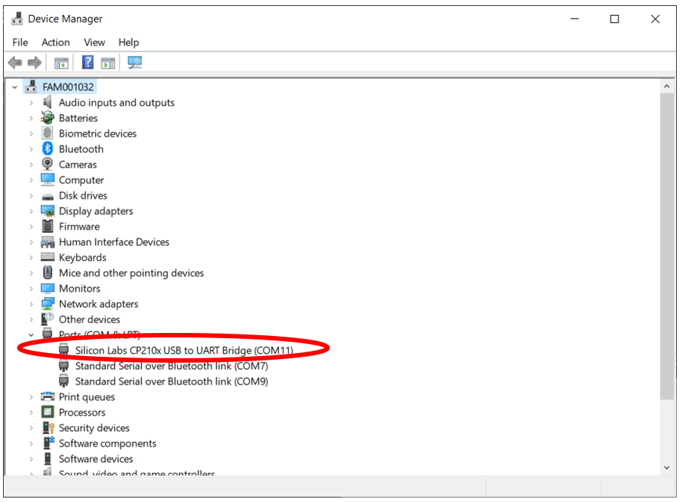Click the vertical scrollbar down arrow
This screenshot has height=502, width=682.
pyautogui.click(x=667, y=467)
